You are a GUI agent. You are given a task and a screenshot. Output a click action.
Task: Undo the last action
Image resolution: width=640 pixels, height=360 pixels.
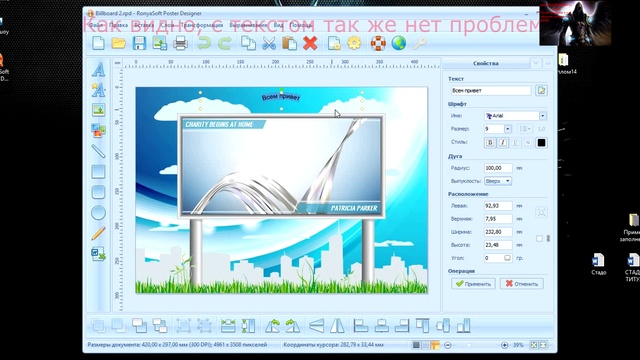coord(204,43)
